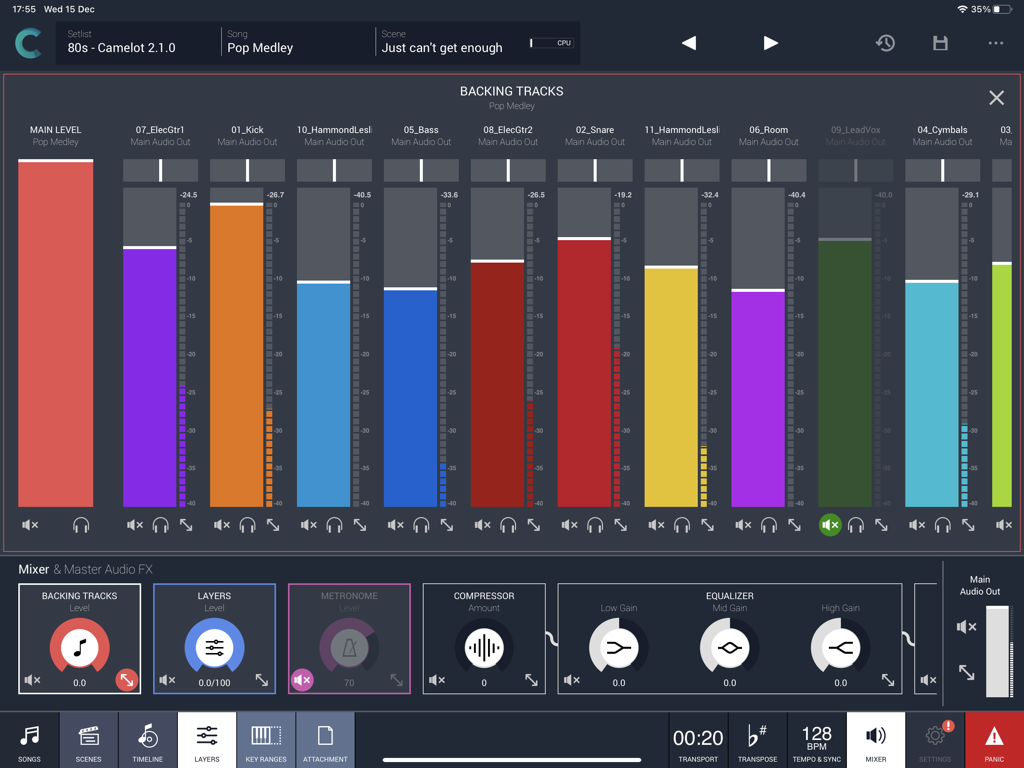
Task: Open the Songs panel
Action: [29, 739]
